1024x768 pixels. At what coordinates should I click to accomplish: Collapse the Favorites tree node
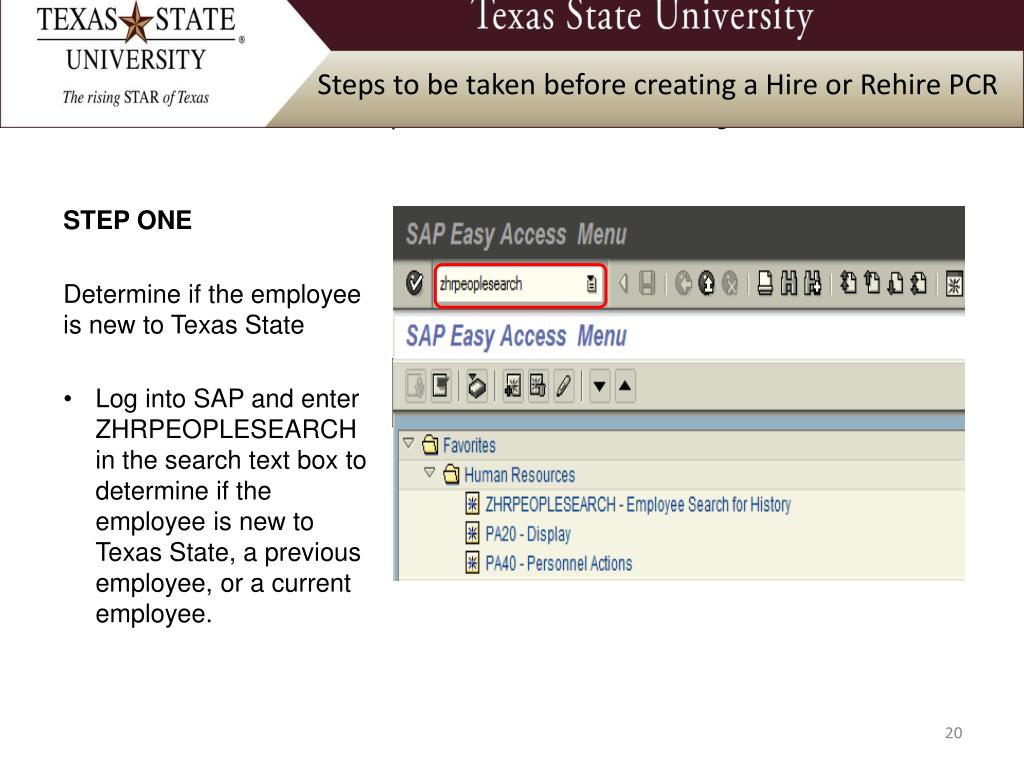(409, 443)
